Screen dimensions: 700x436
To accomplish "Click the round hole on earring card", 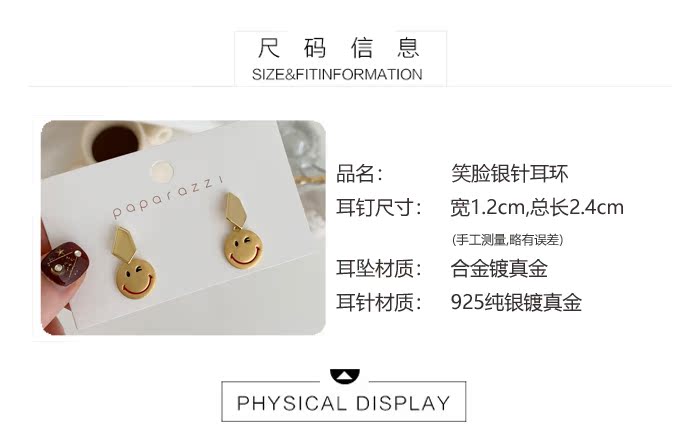I will pyautogui.click(x=162, y=172).
